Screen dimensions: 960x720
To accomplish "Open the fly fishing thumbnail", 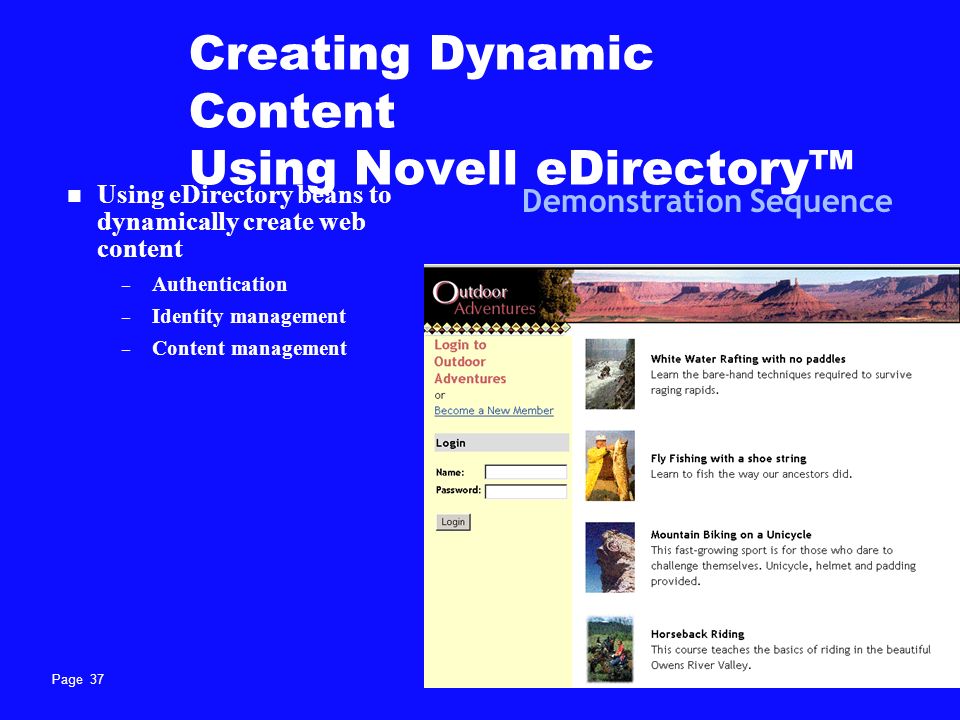I will tap(610, 465).
